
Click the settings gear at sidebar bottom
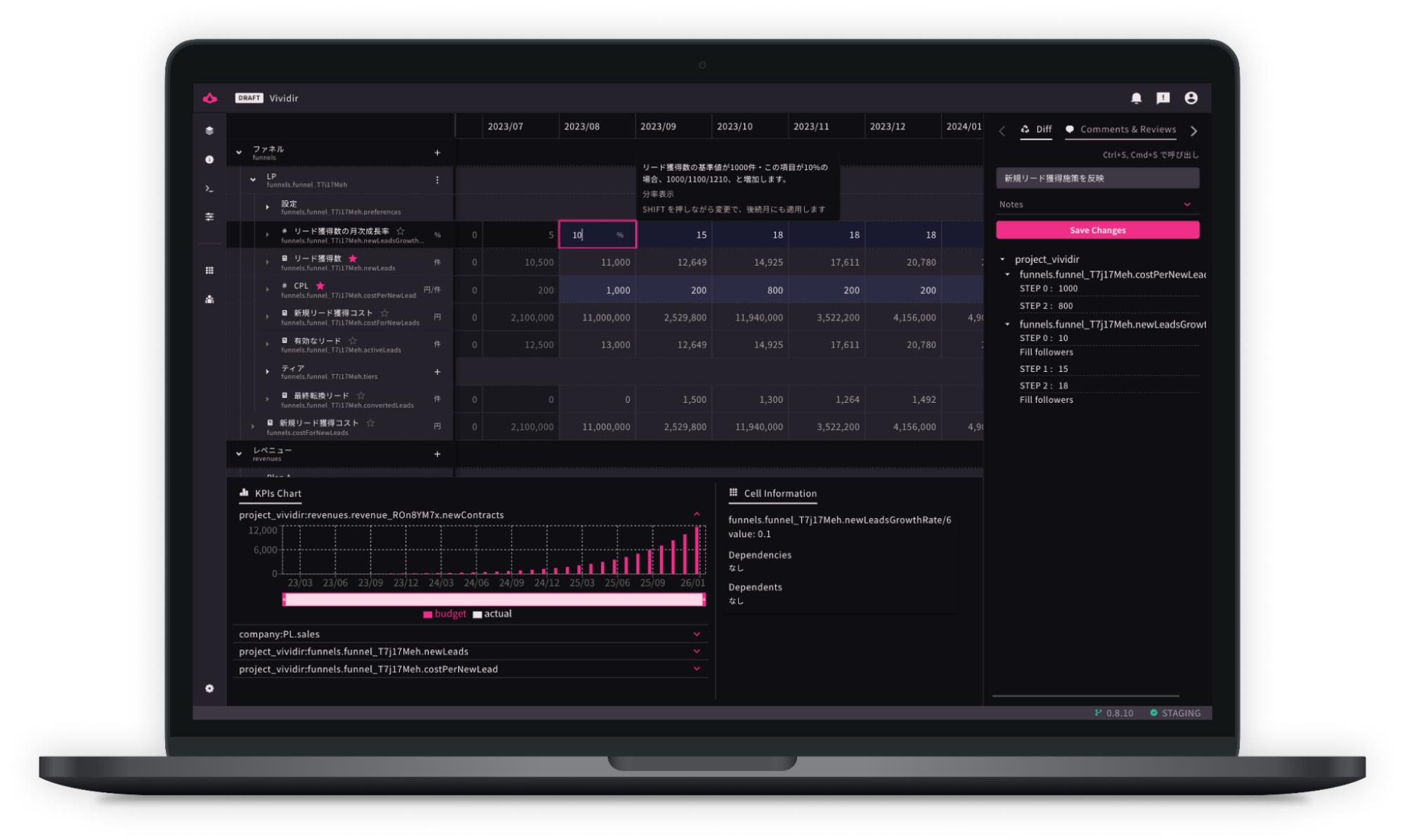point(209,688)
